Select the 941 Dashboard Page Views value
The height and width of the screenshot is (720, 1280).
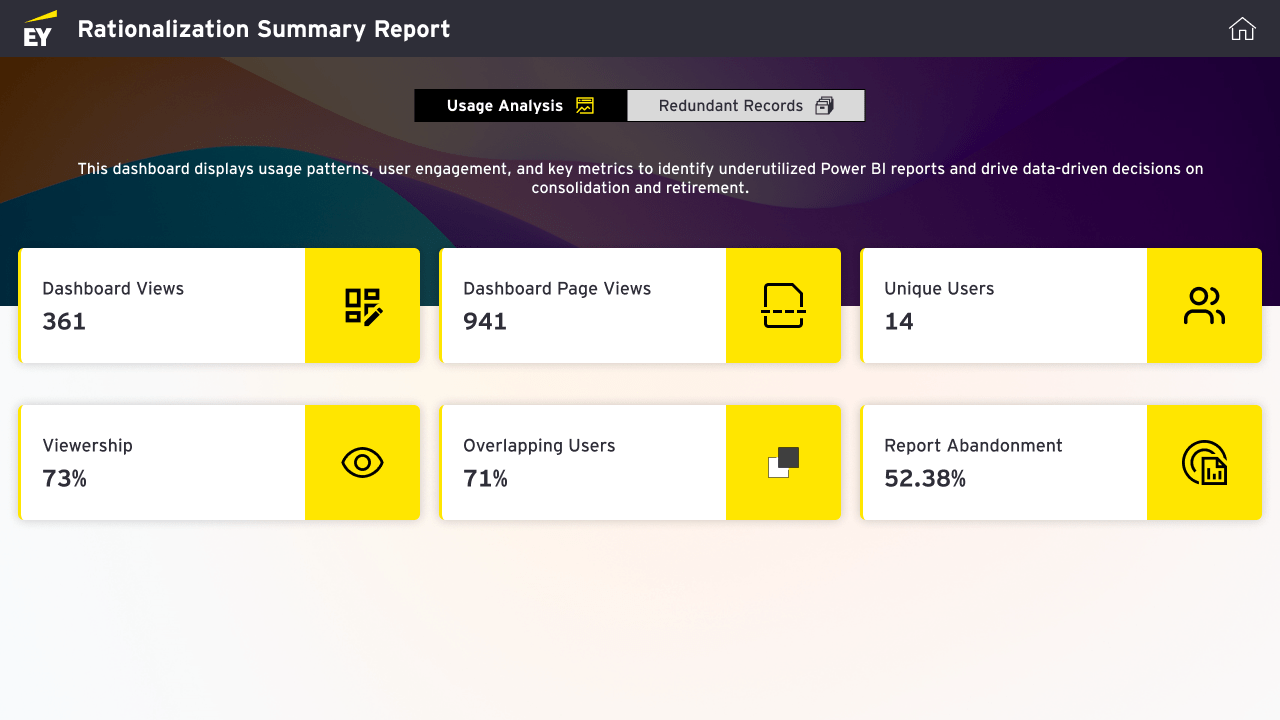pyautogui.click(x=485, y=322)
